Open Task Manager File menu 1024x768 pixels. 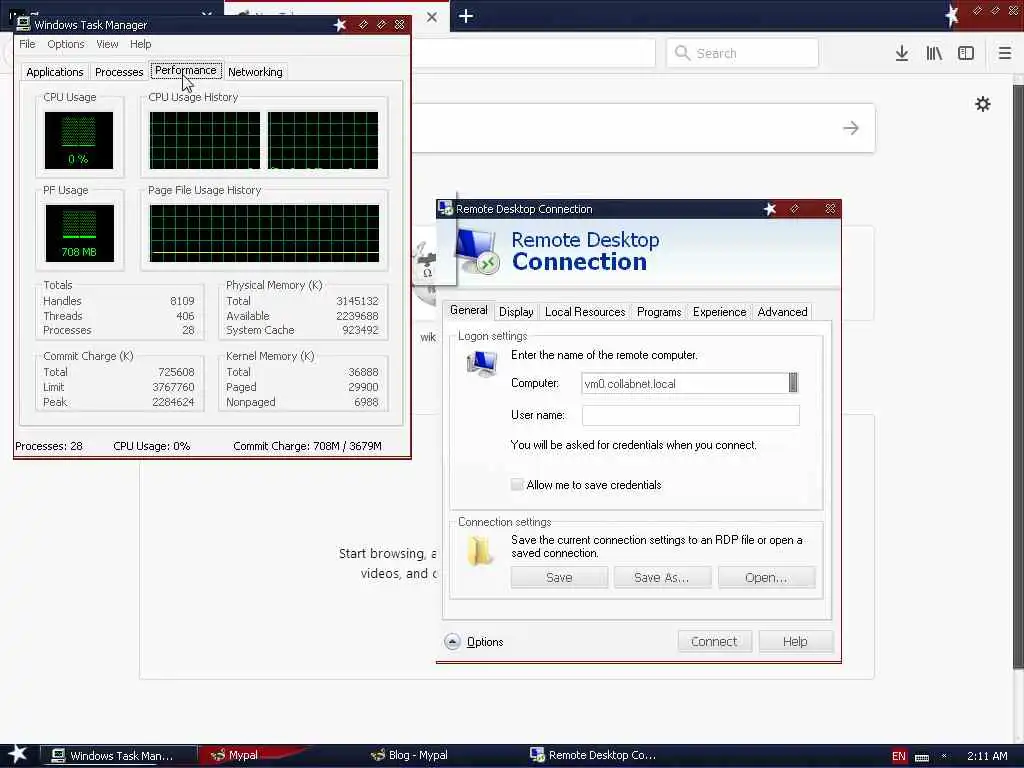click(x=27, y=44)
